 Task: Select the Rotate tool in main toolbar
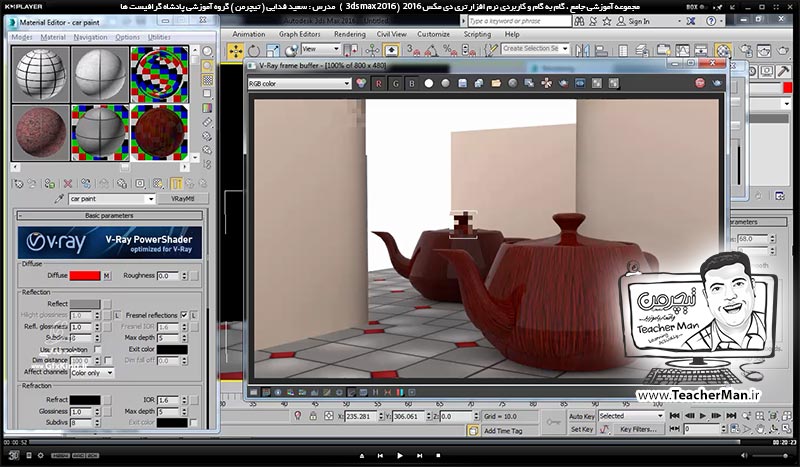pos(254,51)
